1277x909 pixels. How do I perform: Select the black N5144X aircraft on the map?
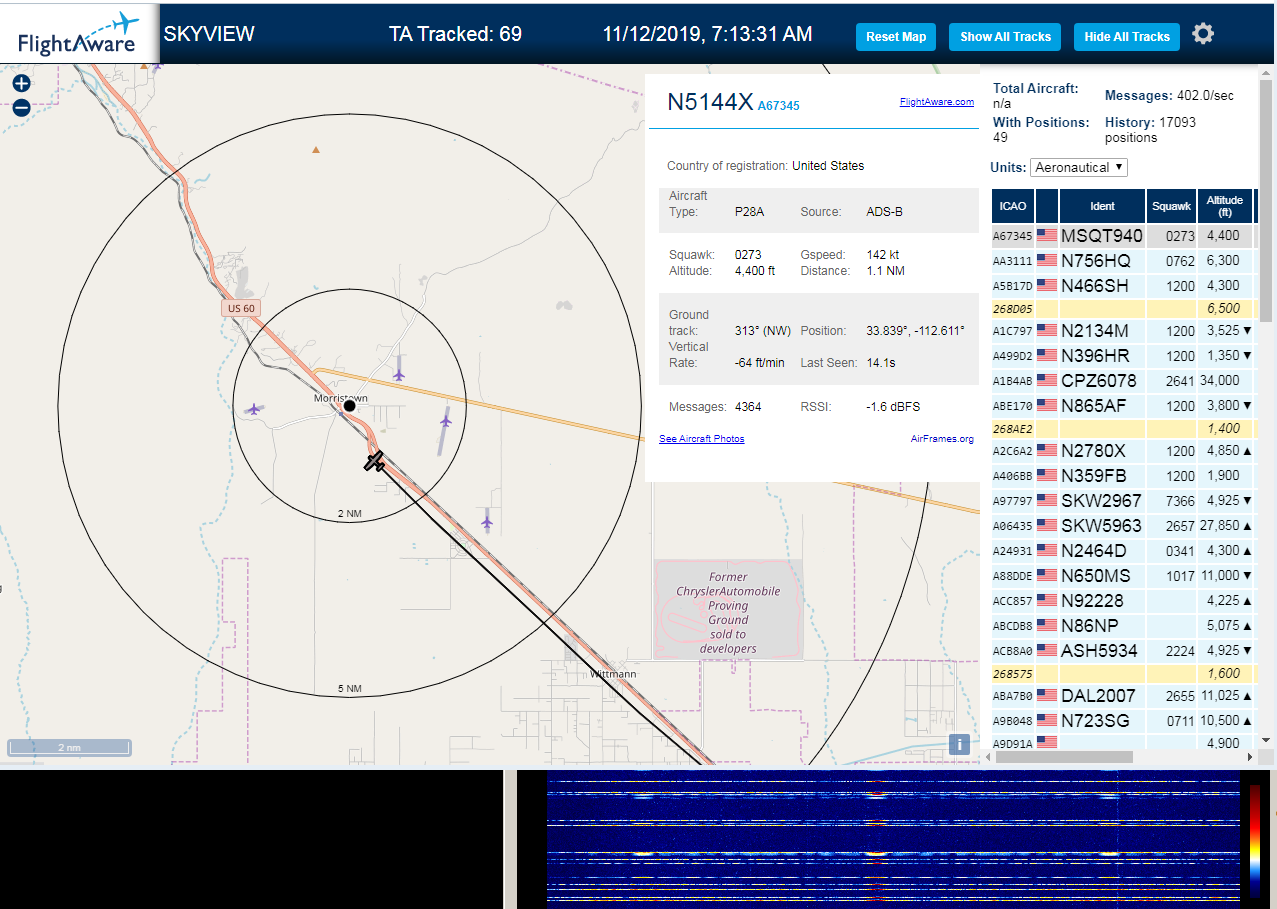(x=375, y=461)
